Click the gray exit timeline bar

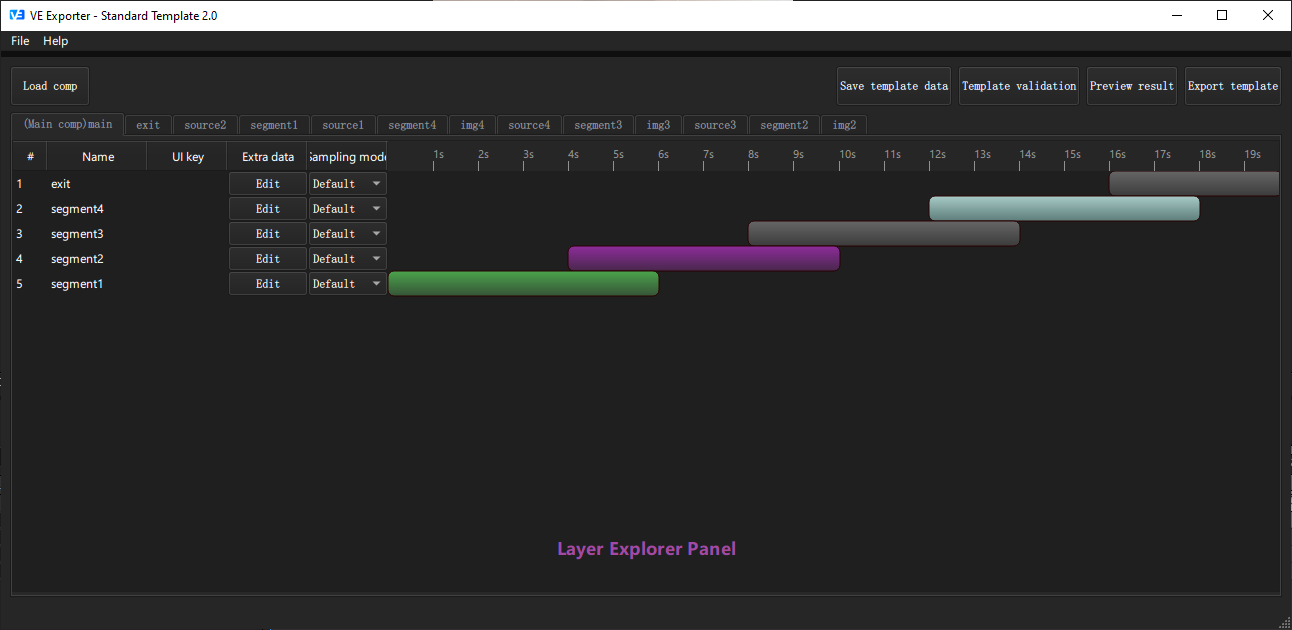(1194, 184)
